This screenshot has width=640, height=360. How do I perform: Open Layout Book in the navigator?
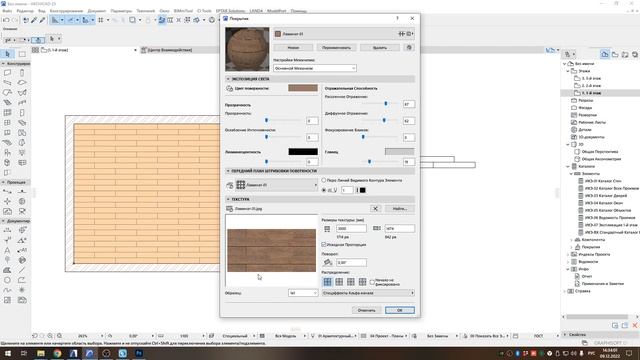(x=625, y=54)
